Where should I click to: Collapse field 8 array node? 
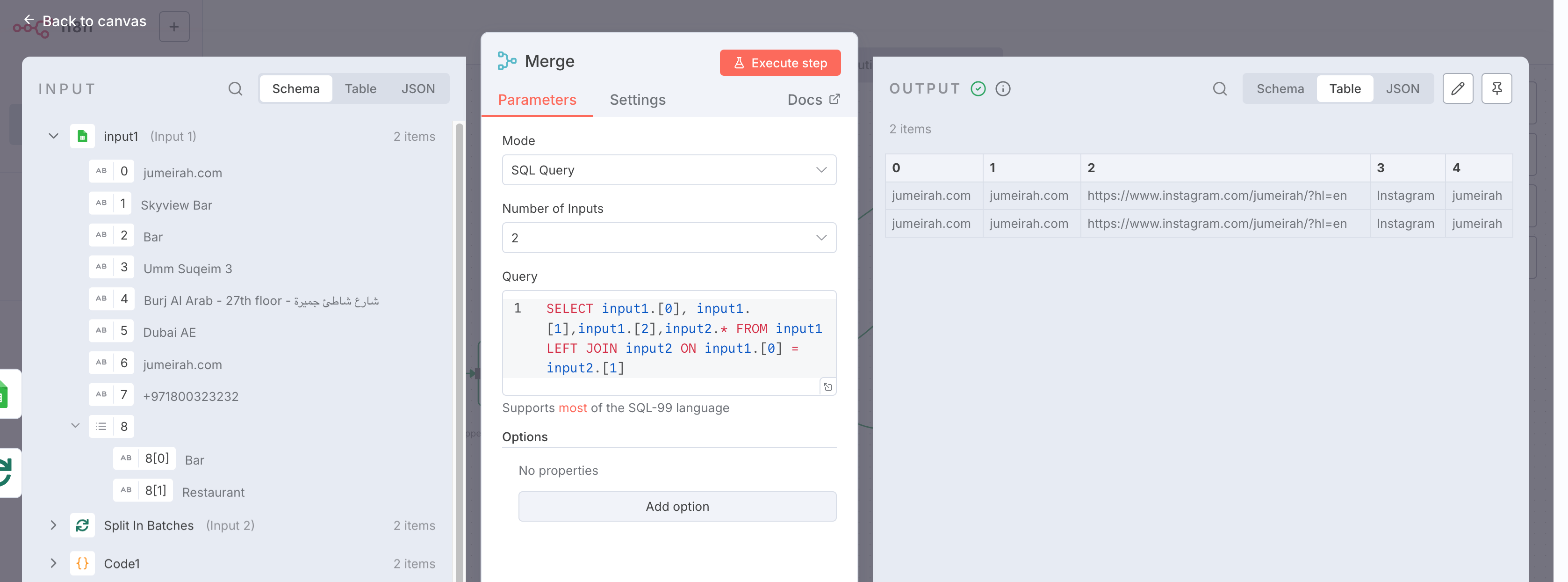[x=75, y=426]
